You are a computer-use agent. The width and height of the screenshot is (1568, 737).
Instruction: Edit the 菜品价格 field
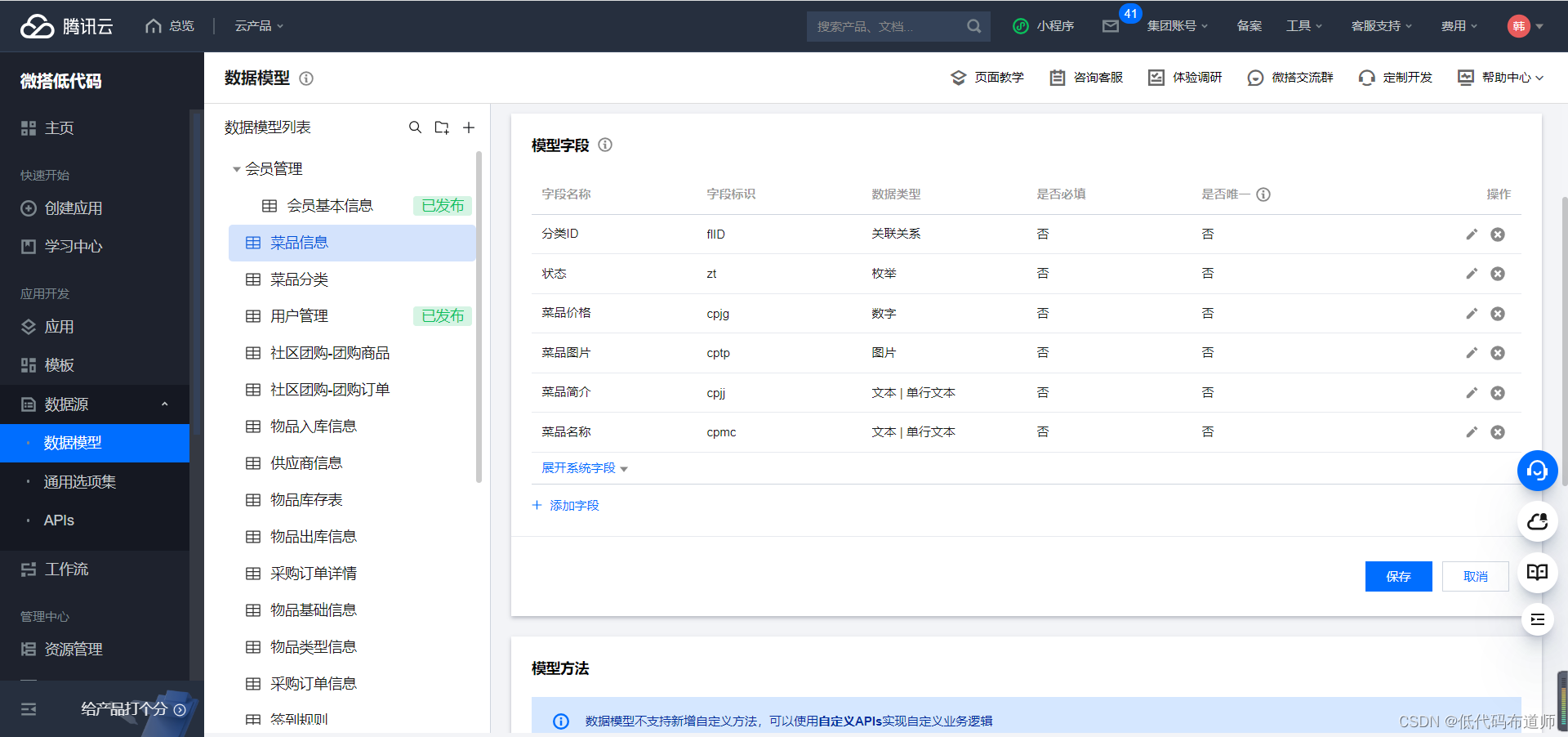pyautogui.click(x=1472, y=314)
